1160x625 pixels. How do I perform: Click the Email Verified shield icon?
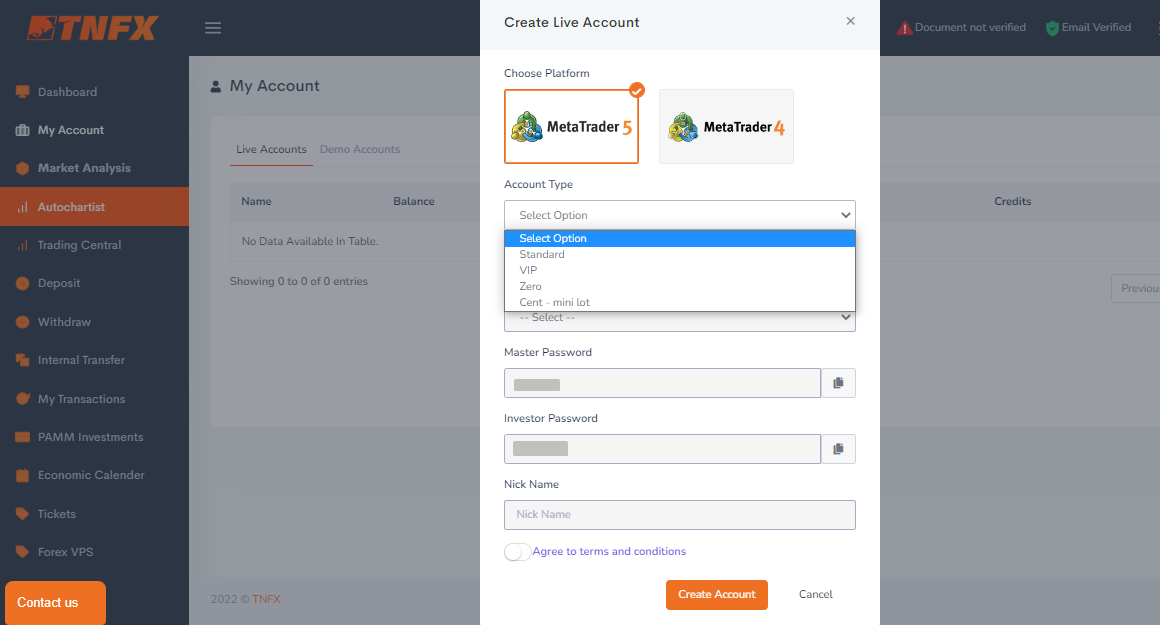(1052, 28)
